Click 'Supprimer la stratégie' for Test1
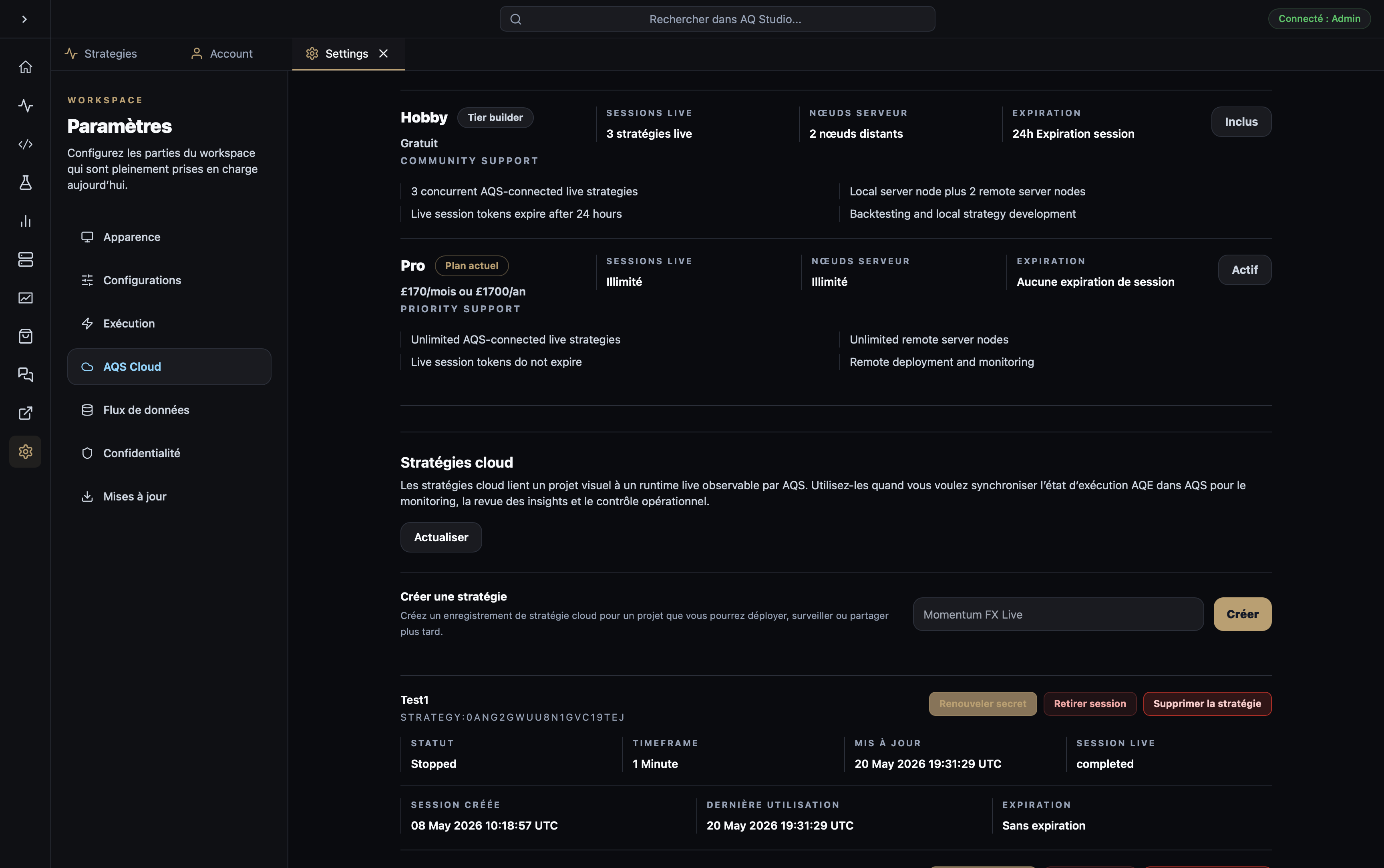The height and width of the screenshot is (868, 1384). (x=1207, y=704)
